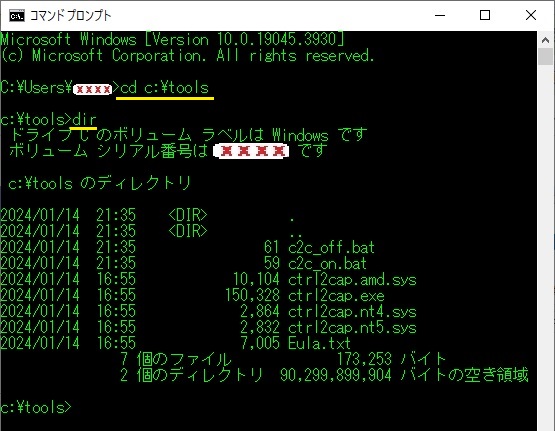Click the final c:¥tools> prompt
The width and height of the screenshot is (555, 431).
[36, 407]
